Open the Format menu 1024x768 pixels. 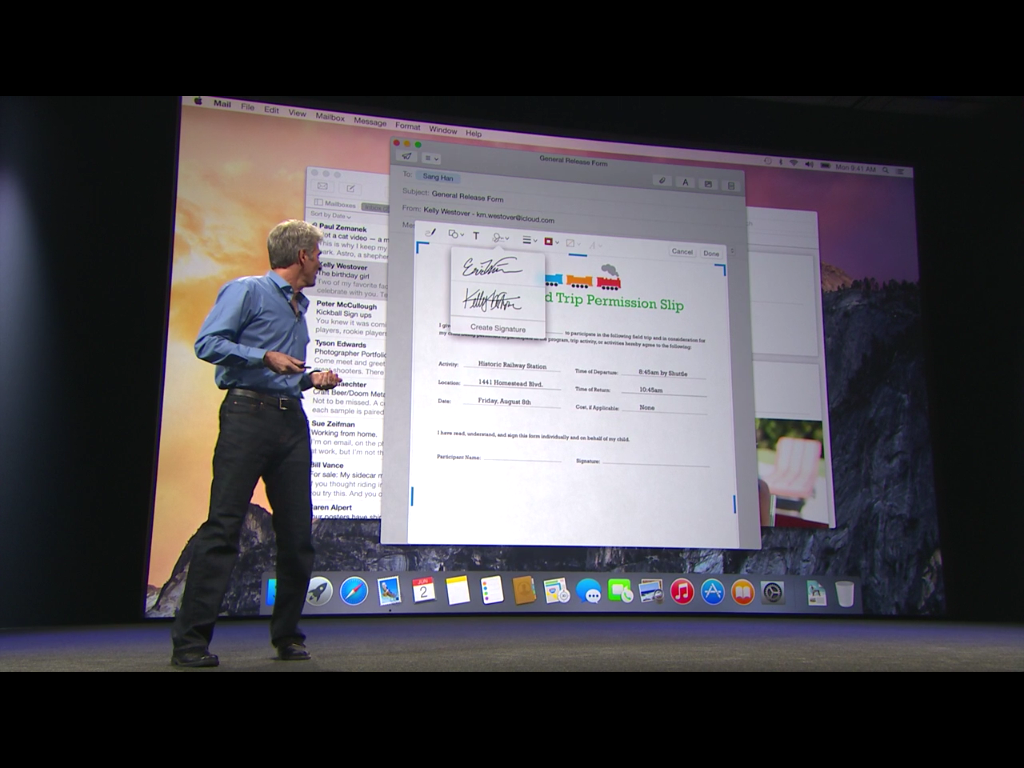(x=408, y=126)
